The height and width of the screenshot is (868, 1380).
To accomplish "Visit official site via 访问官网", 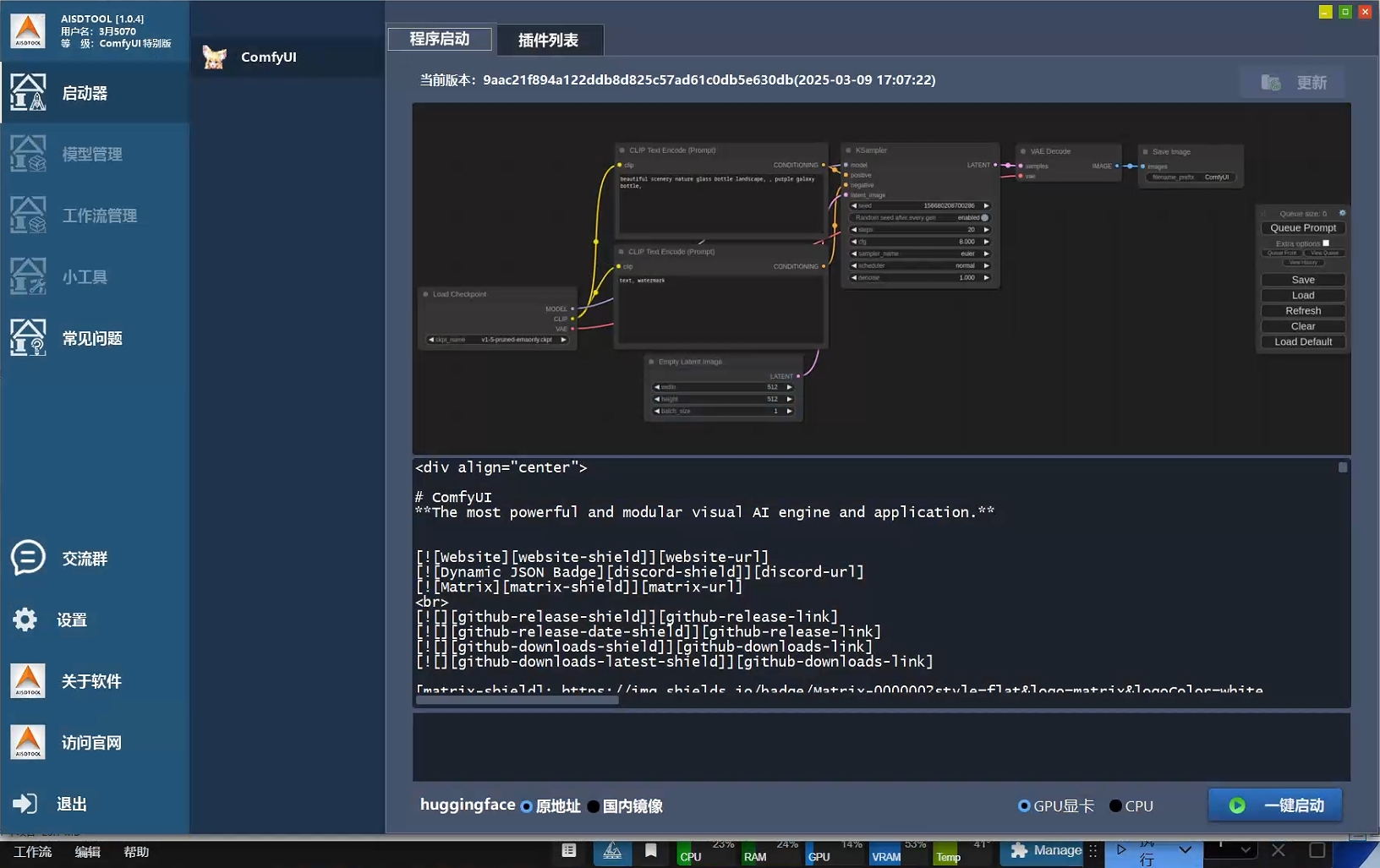I will [x=95, y=743].
